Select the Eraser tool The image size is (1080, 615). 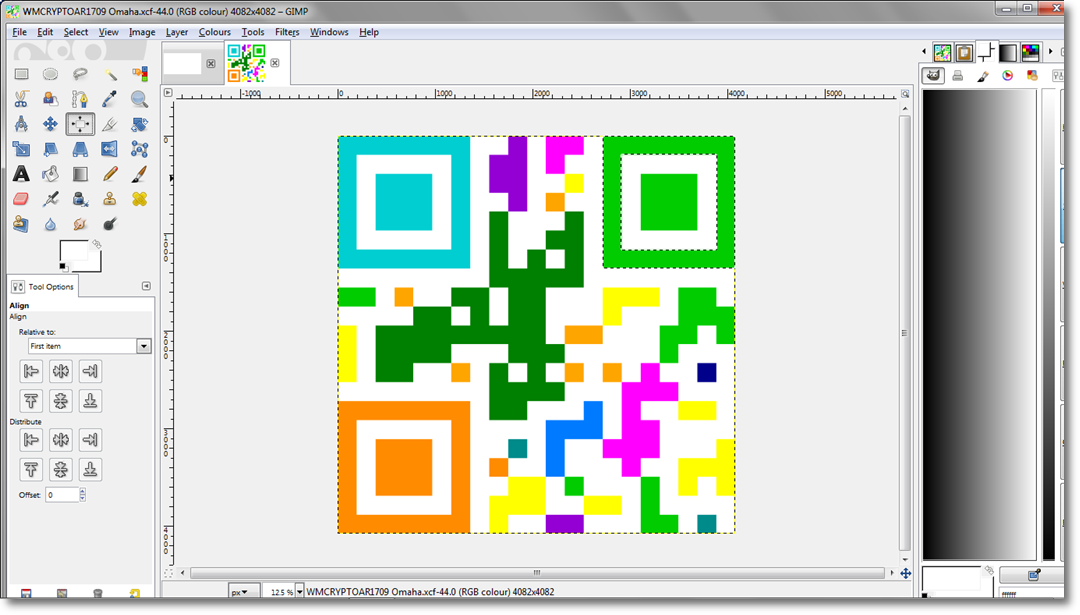click(21, 199)
